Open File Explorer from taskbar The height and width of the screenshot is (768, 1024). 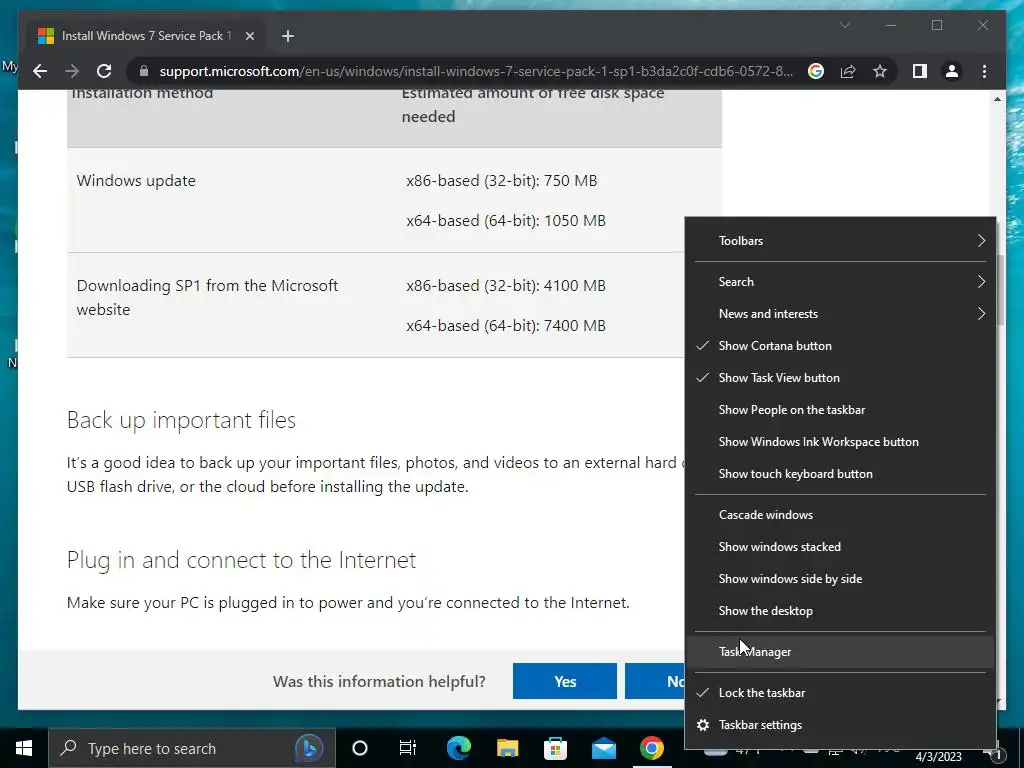[x=507, y=748]
